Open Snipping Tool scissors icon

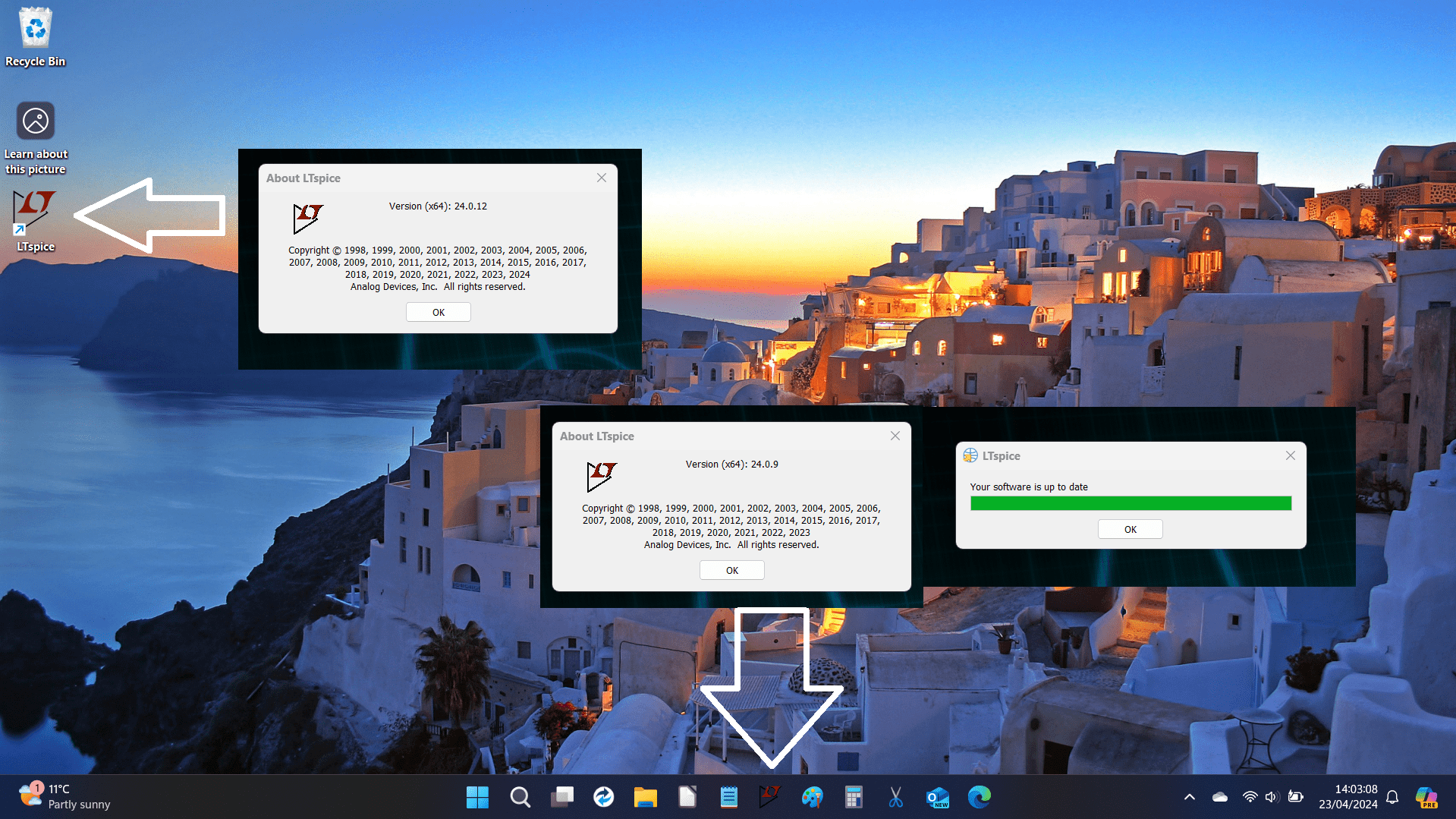pyautogui.click(x=895, y=797)
